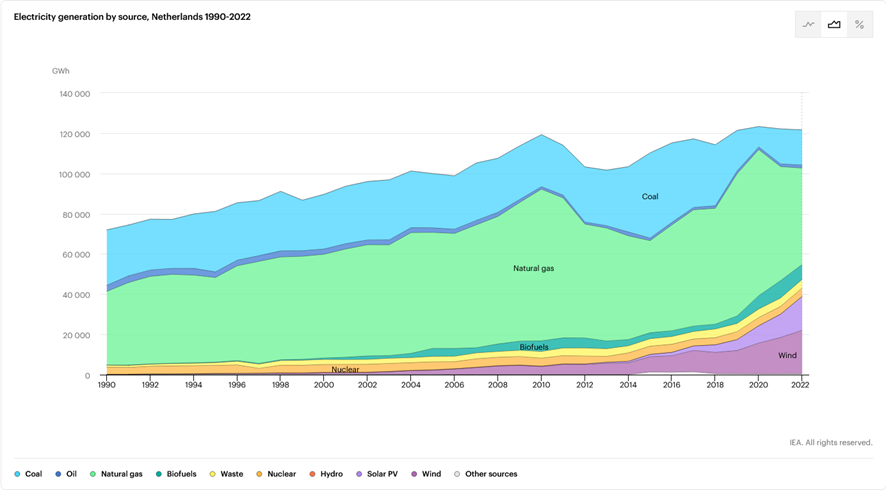Click the IEA All rights reserved text
The height and width of the screenshot is (490, 886).
pyautogui.click(x=830, y=442)
